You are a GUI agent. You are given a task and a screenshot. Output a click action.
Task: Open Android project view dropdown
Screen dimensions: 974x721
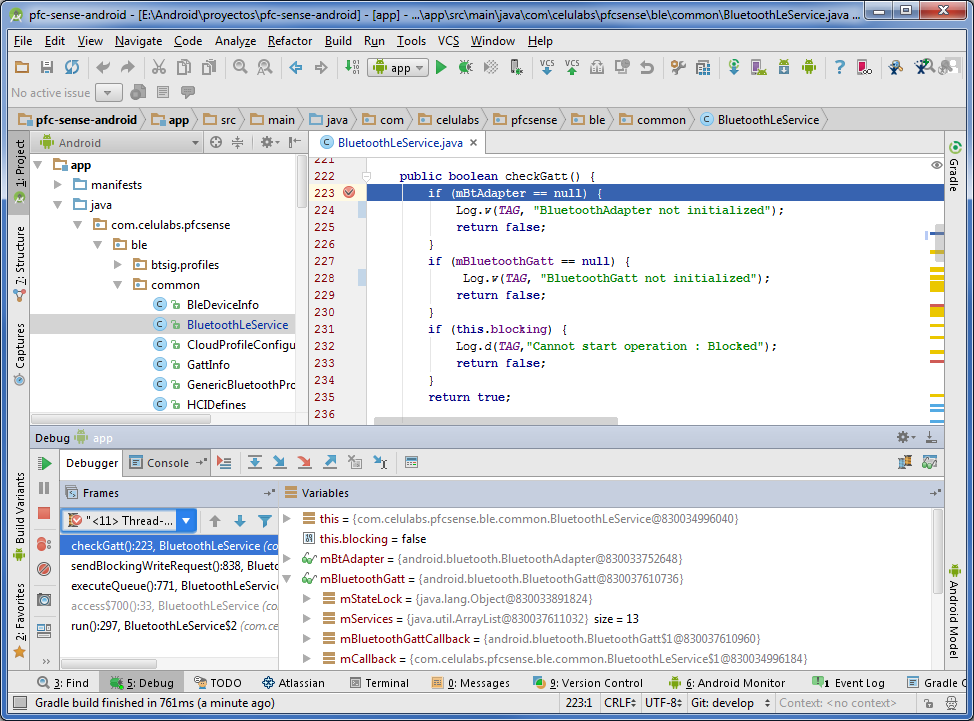pyautogui.click(x=119, y=142)
